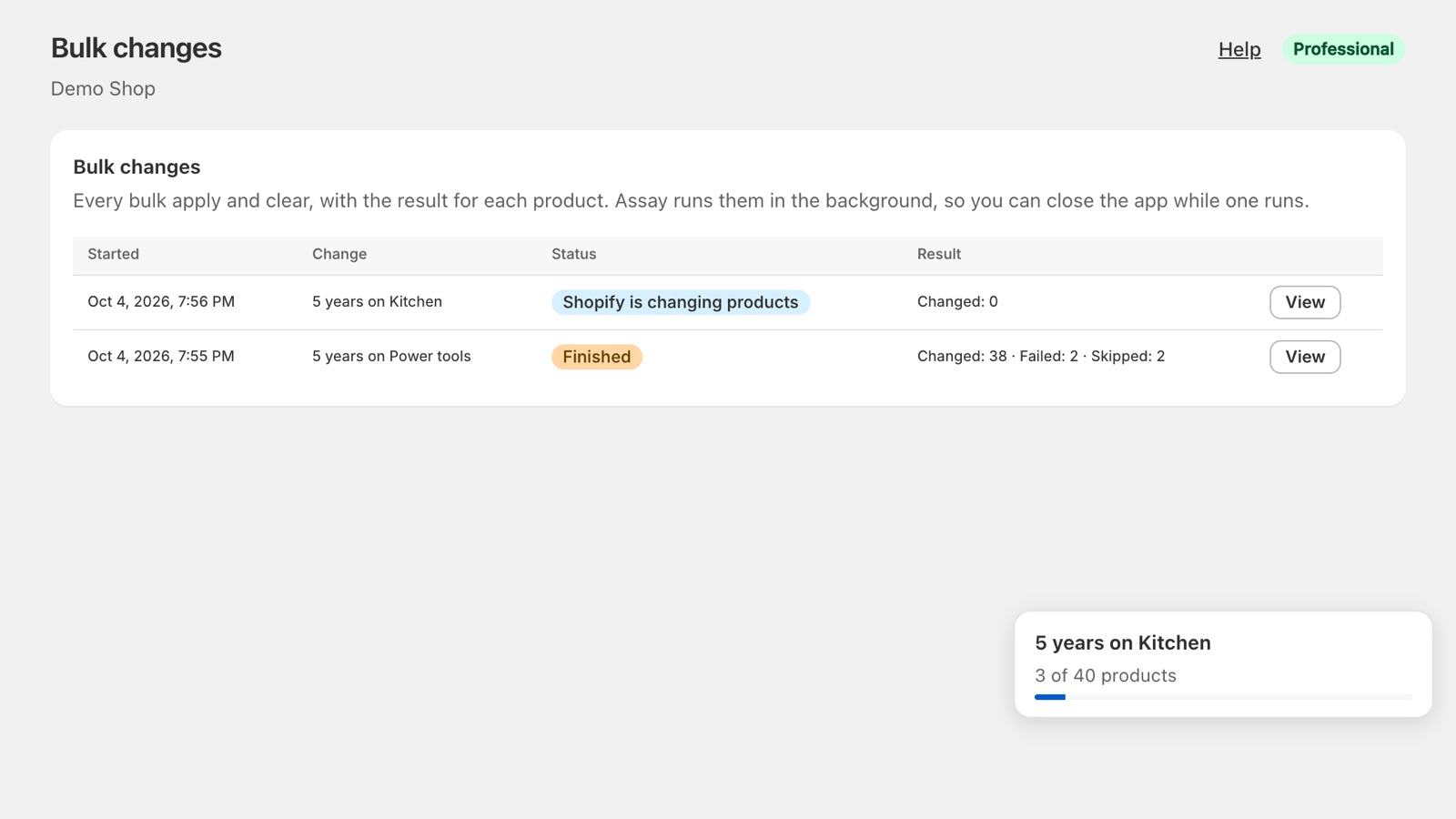Click the card description starting 'Every bulk apply'
Image resolution: width=1456 pixels, height=819 pixels.
coord(691,201)
